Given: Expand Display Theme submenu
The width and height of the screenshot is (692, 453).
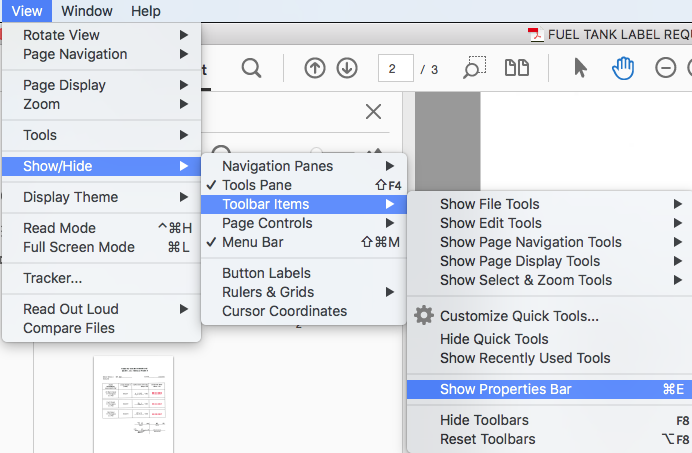Looking at the screenshot, I should tap(102, 196).
